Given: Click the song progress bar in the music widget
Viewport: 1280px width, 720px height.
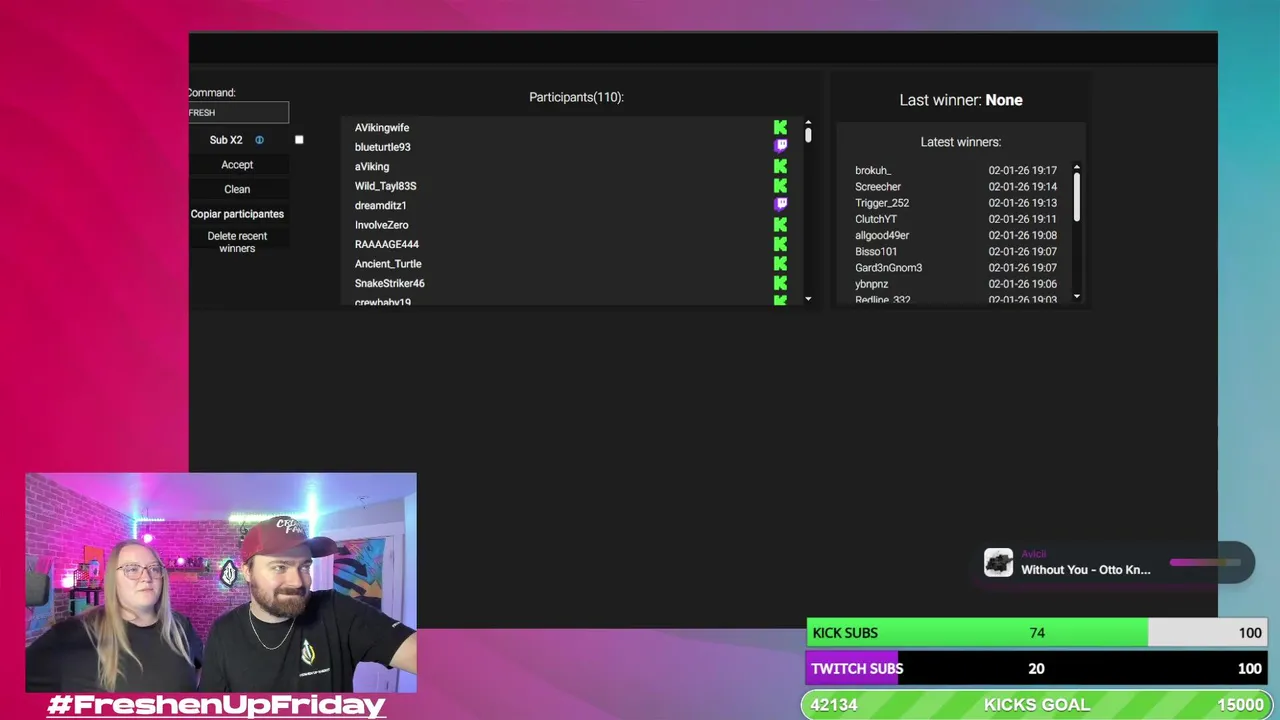Looking at the screenshot, I should point(1205,562).
